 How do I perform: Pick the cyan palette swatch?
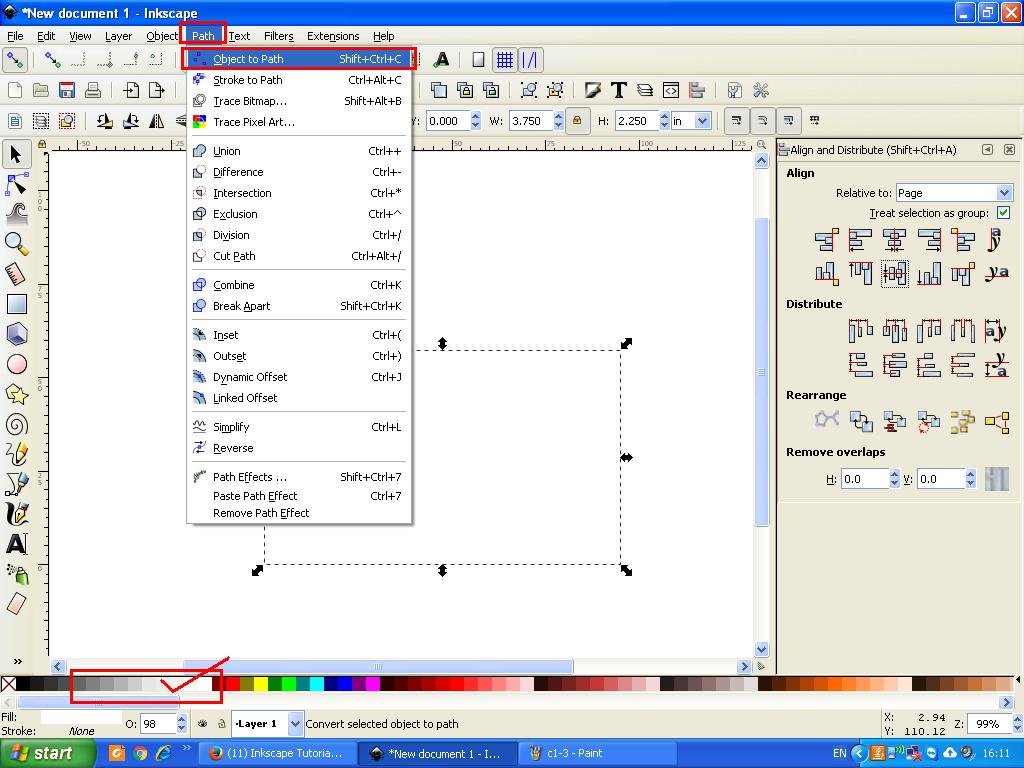point(317,684)
